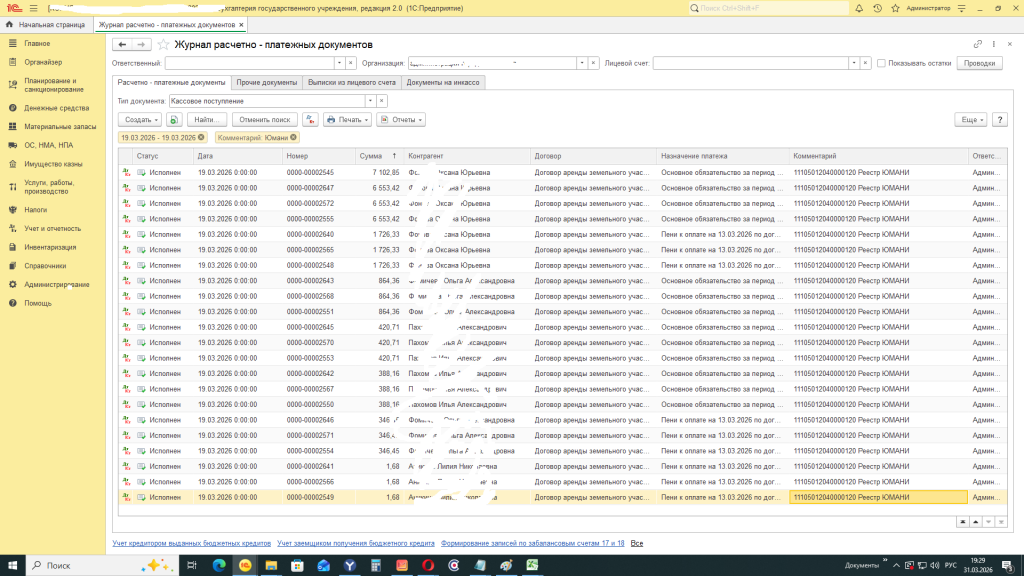Clear the Организация field
Screen dimensions: 1024x576
593,63
